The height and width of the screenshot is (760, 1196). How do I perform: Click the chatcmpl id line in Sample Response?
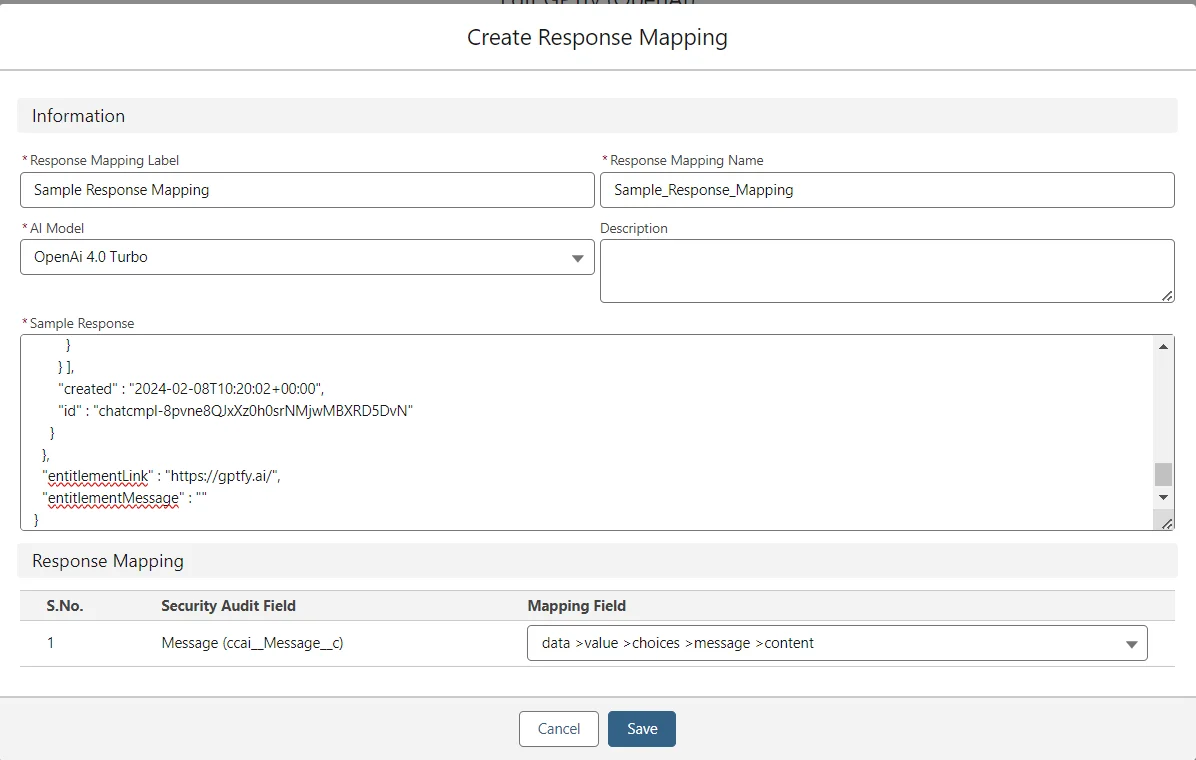235,411
